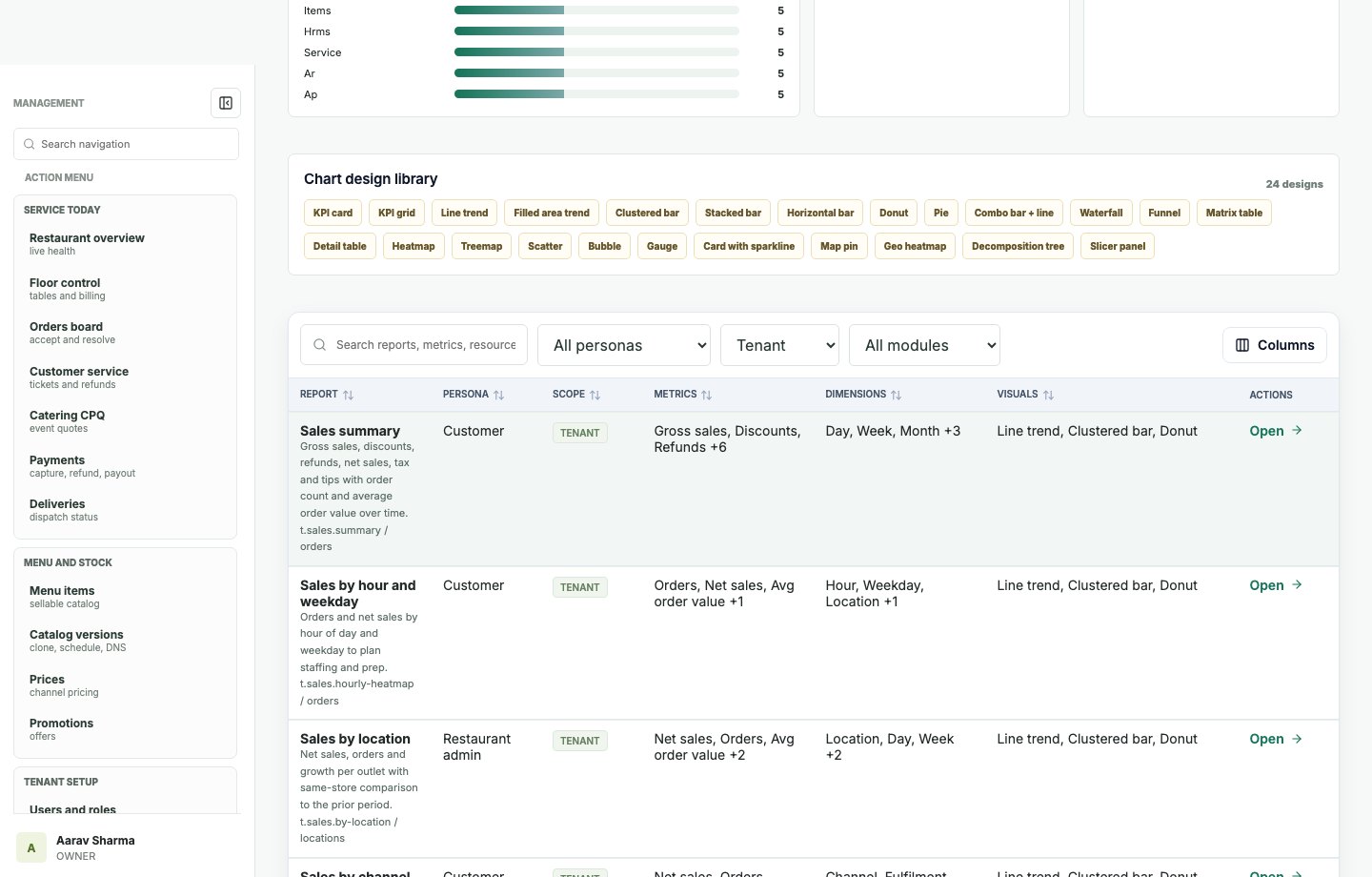Click the 24 designs count label
The width and height of the screenshot is (1372, 877).
1294,184
